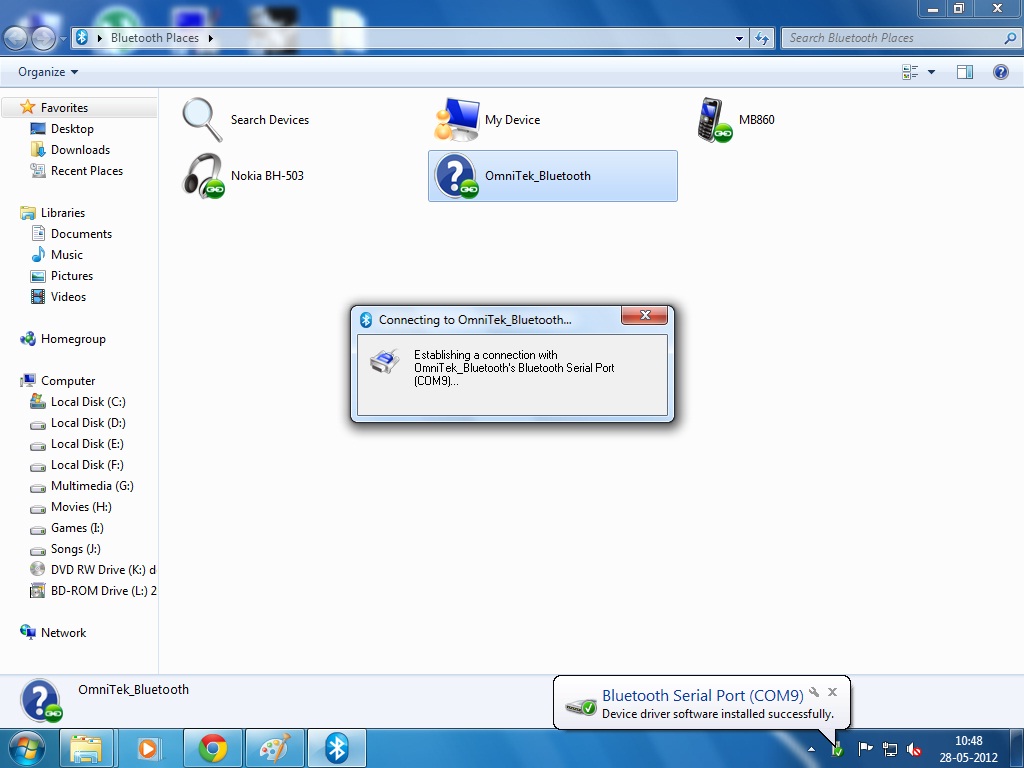Select Libraries in the navigation pane
This screenshot has width=1024, height=768.
(x=63, y=213)
